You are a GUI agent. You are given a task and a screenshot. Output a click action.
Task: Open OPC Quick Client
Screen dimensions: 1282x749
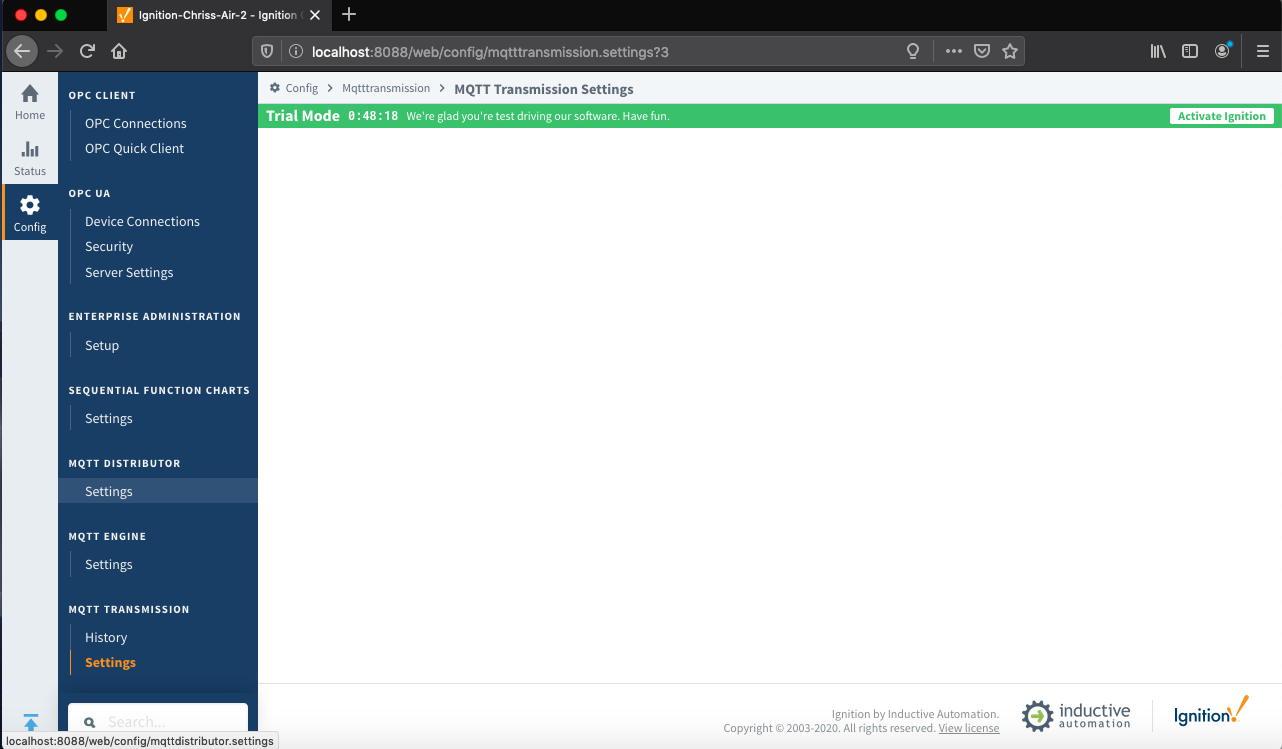(135, 148)
